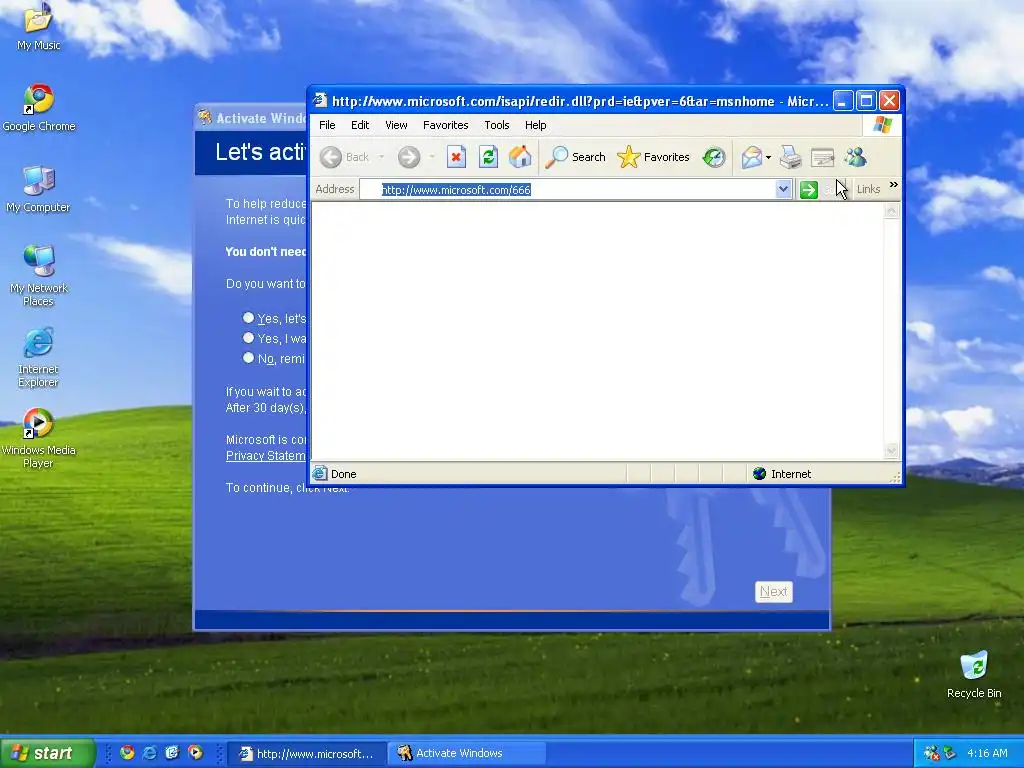
Task: Open the History clock icon
Action: click(x=714, y=157)
